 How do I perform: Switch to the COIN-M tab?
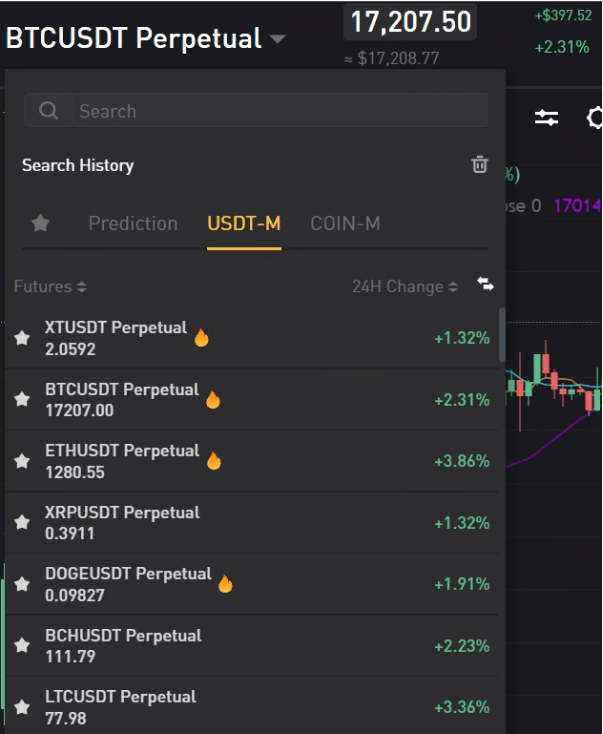point(345,223)
